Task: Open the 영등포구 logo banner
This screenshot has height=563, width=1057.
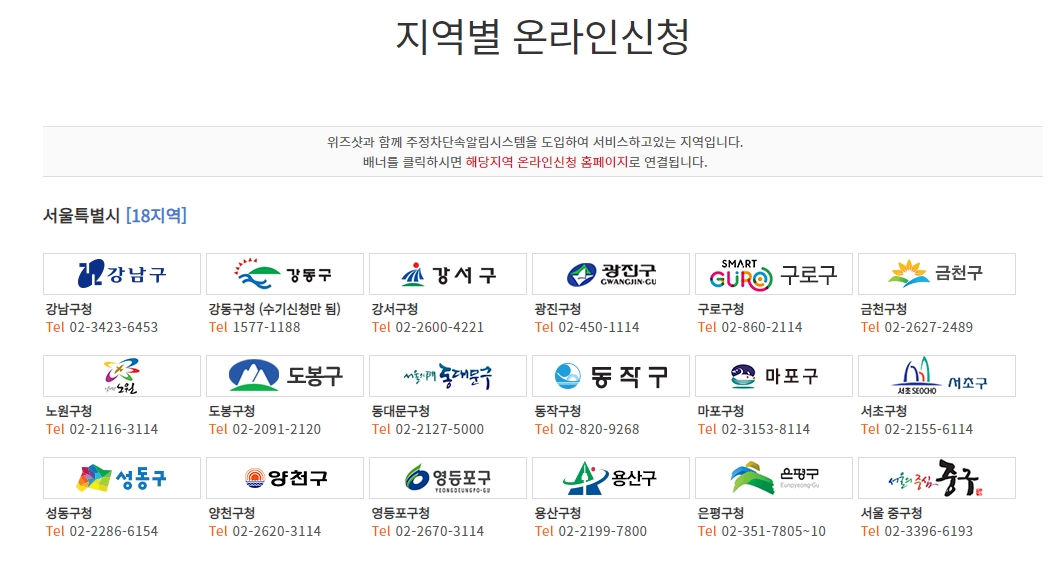Action: click(448, 478)
